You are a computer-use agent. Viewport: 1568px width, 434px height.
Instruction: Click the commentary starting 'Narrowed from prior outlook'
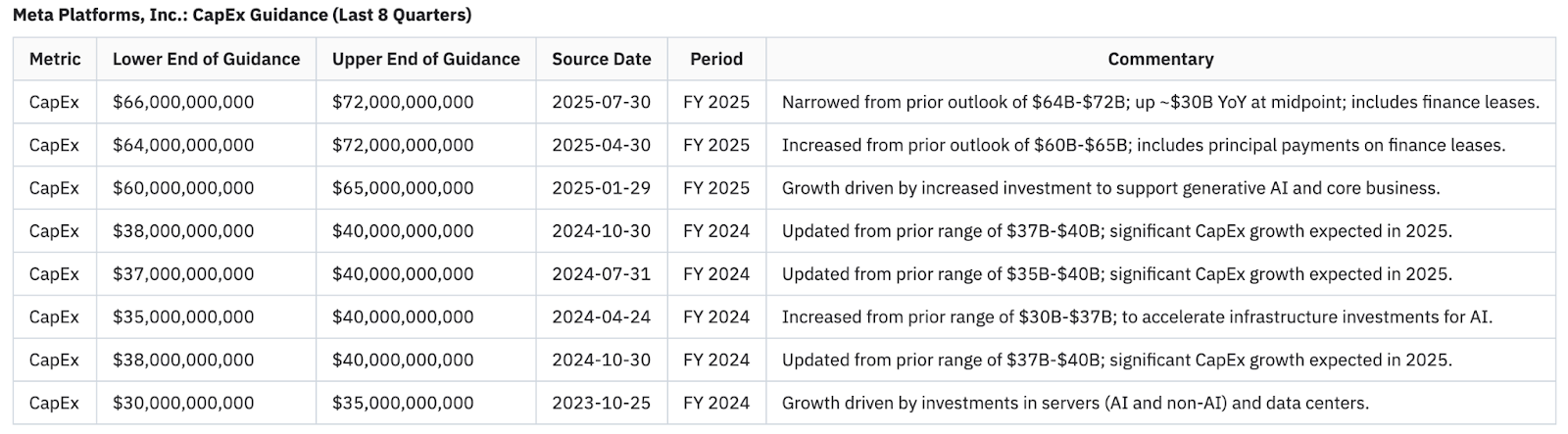point(1160,102)
